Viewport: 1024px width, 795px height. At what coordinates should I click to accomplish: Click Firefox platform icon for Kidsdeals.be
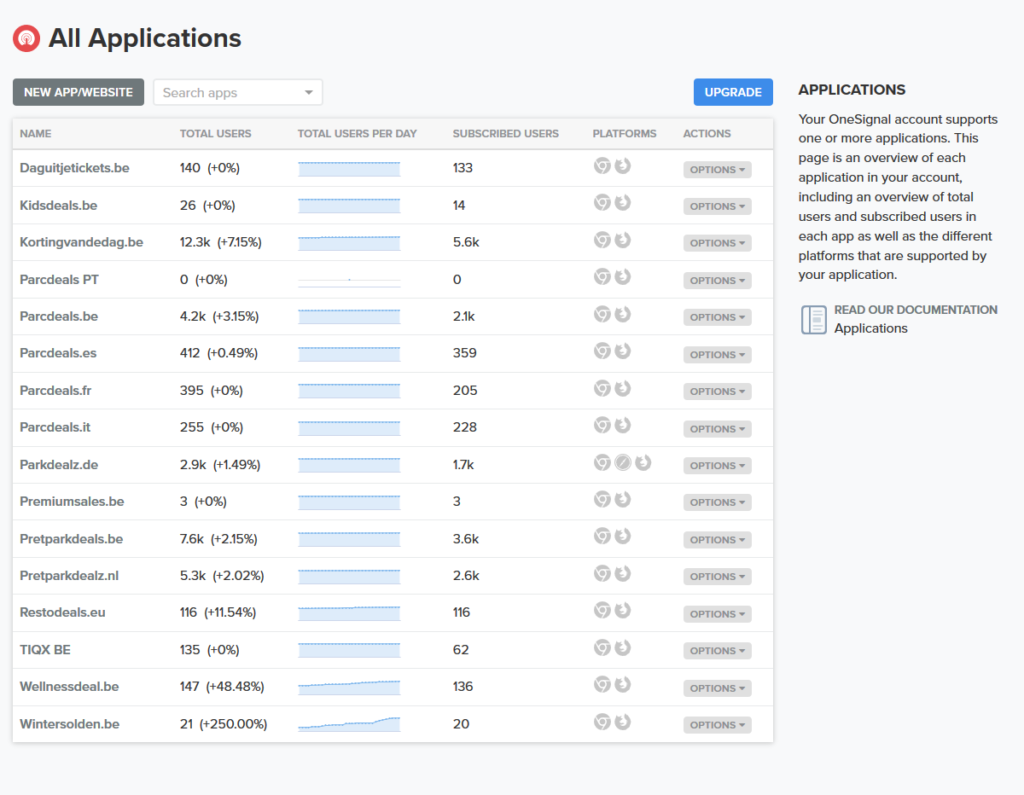[x=622, y=203]
